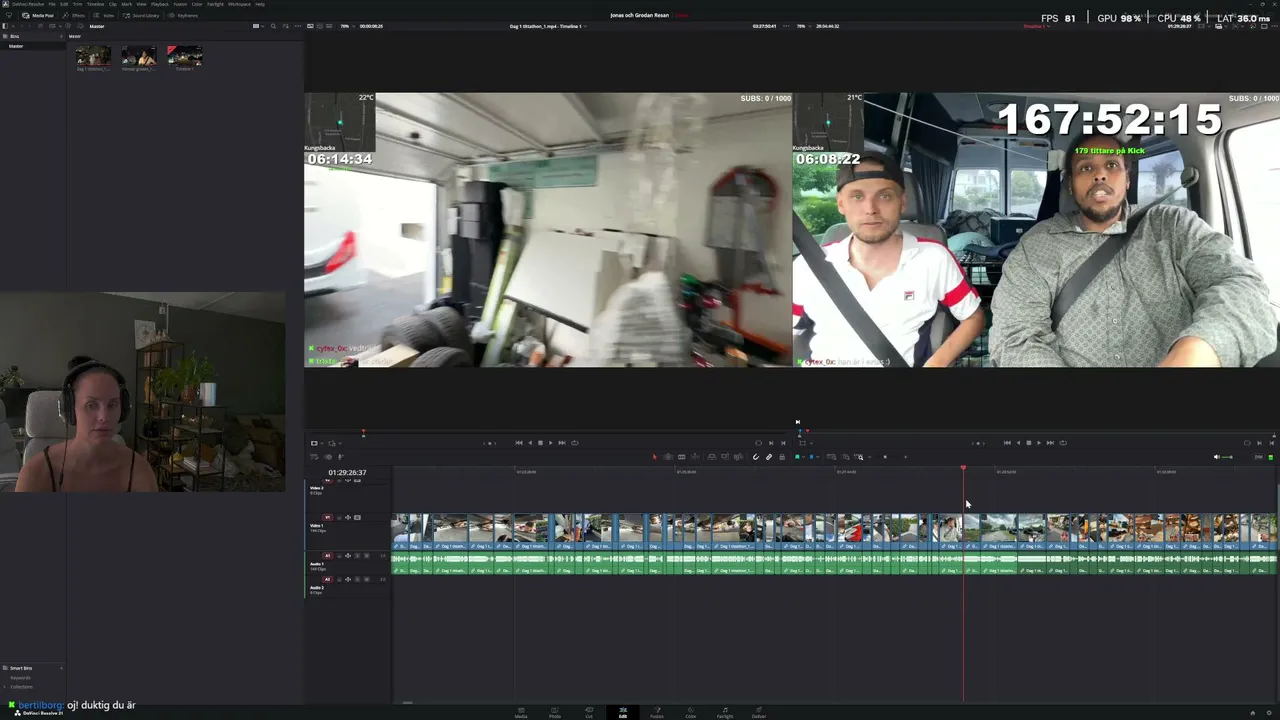Screen dimensions: 1280x720
Task: Choose the Selection Mode arrow tool
Action: (x=655, y=457)
